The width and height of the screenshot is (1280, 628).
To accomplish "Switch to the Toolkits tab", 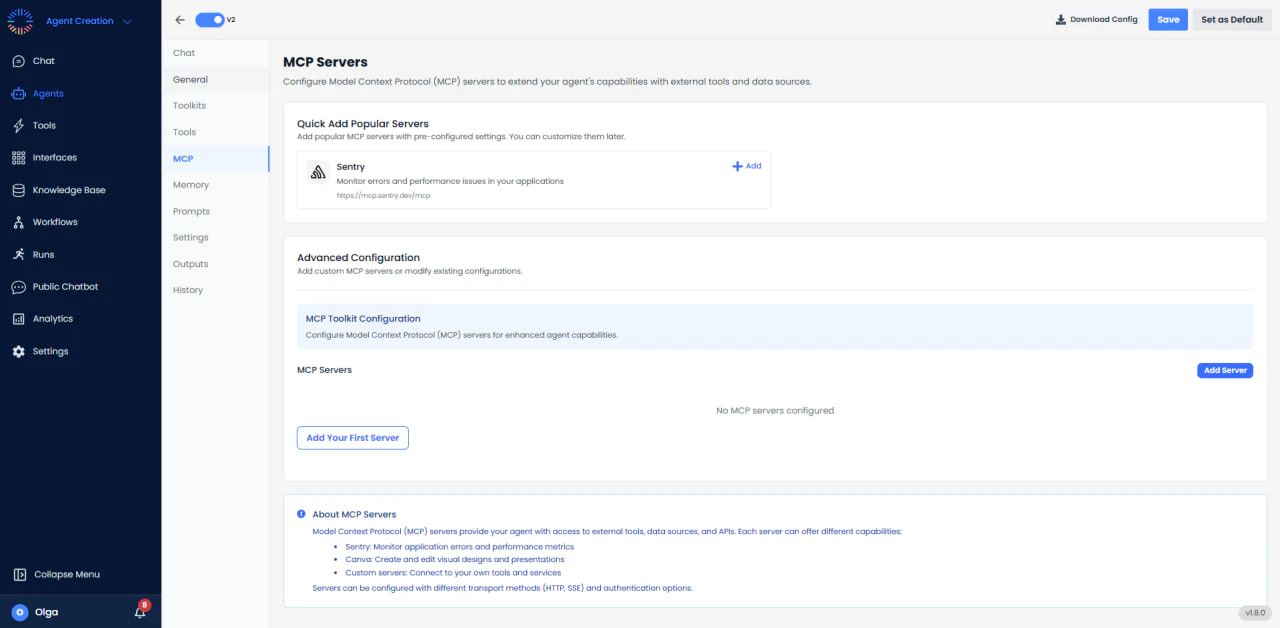I will pyautogui.click(x=215, y=105).
